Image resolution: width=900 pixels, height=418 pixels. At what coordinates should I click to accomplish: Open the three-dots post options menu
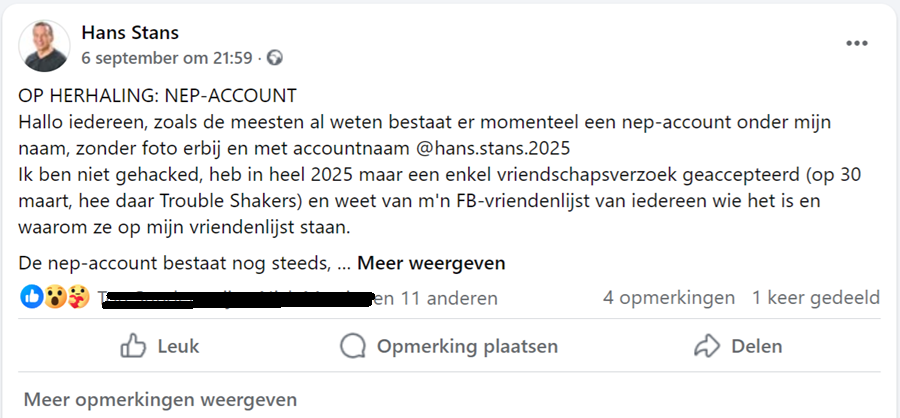[857, 43]
